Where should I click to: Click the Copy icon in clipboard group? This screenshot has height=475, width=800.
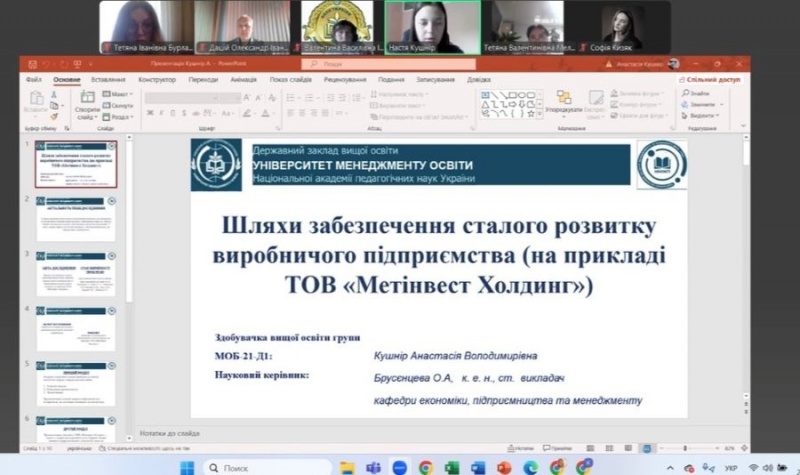coord(54,106)
